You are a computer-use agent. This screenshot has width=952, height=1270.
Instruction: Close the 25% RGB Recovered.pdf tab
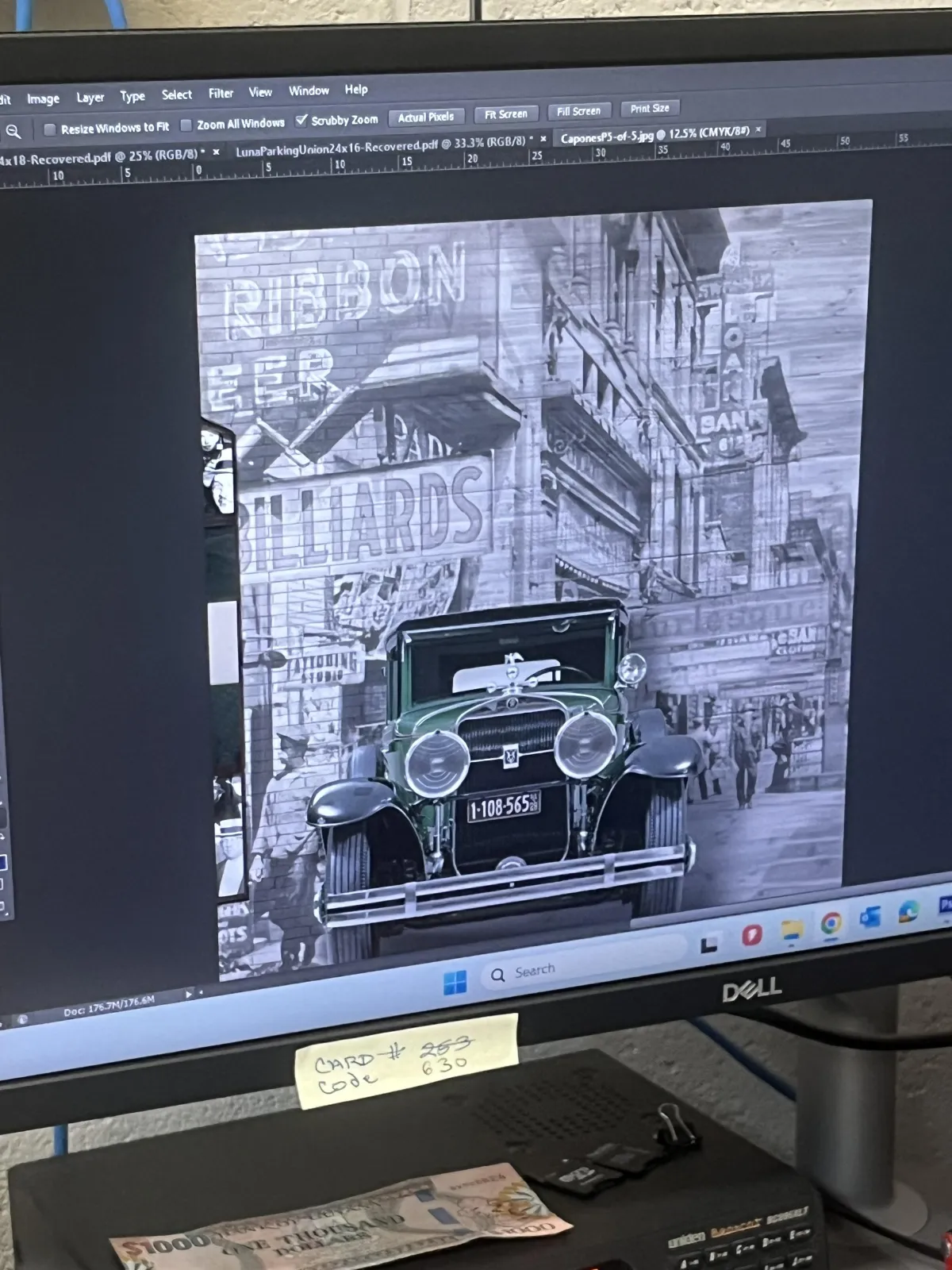coord(216,152)
